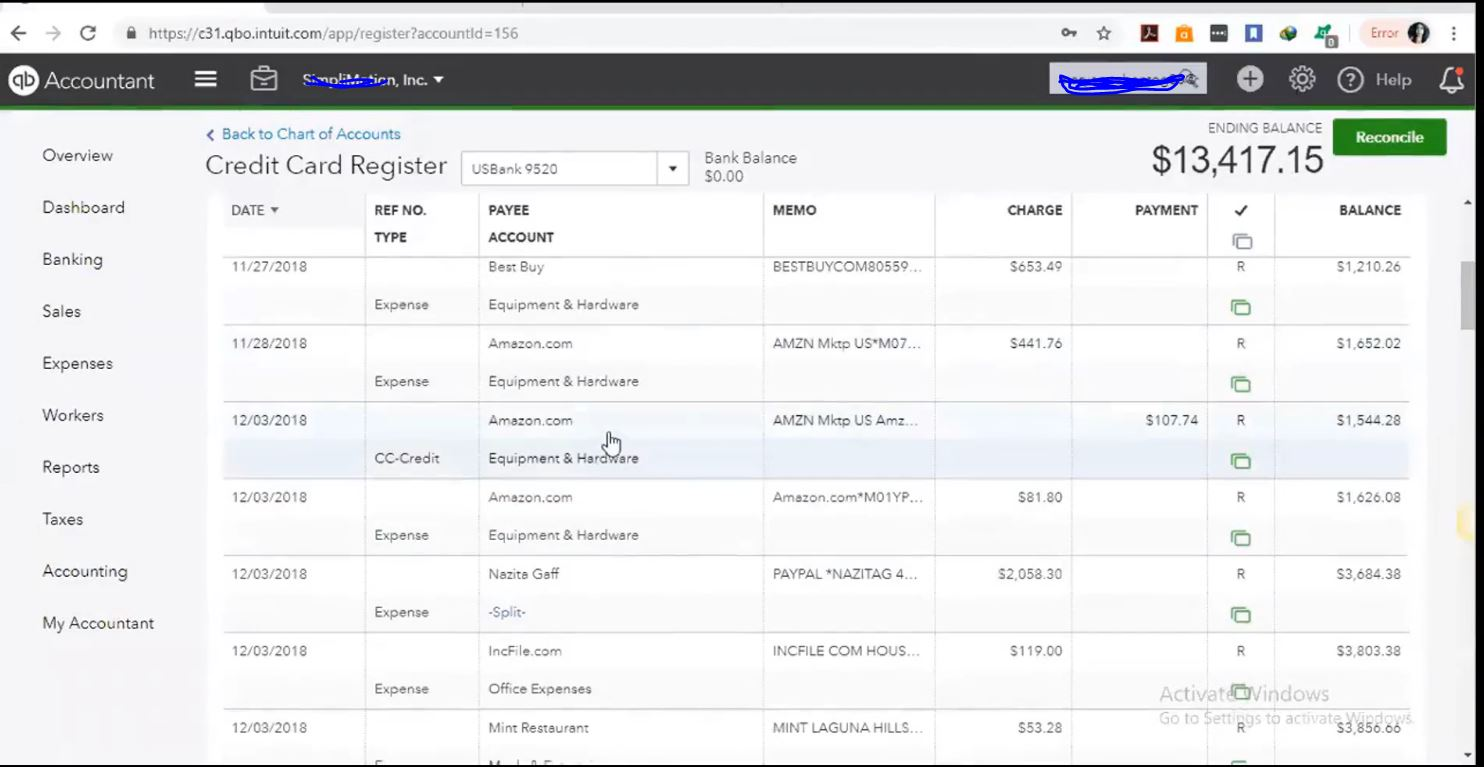The height and width of the screenshot is (767, 1484).
Task: Open the notifications bell
Action: pyautogui.click(x=1451, y=80)
